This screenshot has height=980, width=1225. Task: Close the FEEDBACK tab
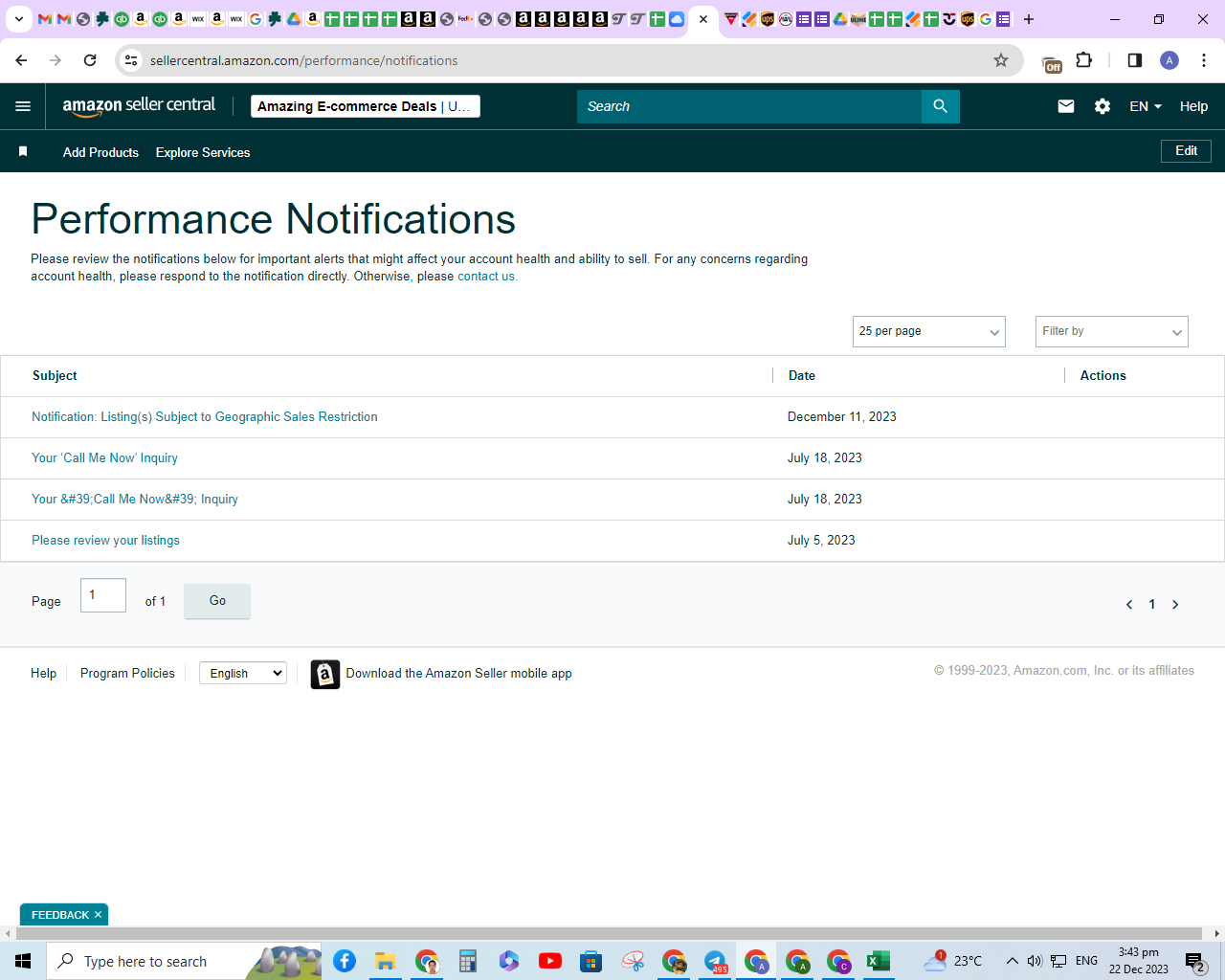tap(98, 915)
